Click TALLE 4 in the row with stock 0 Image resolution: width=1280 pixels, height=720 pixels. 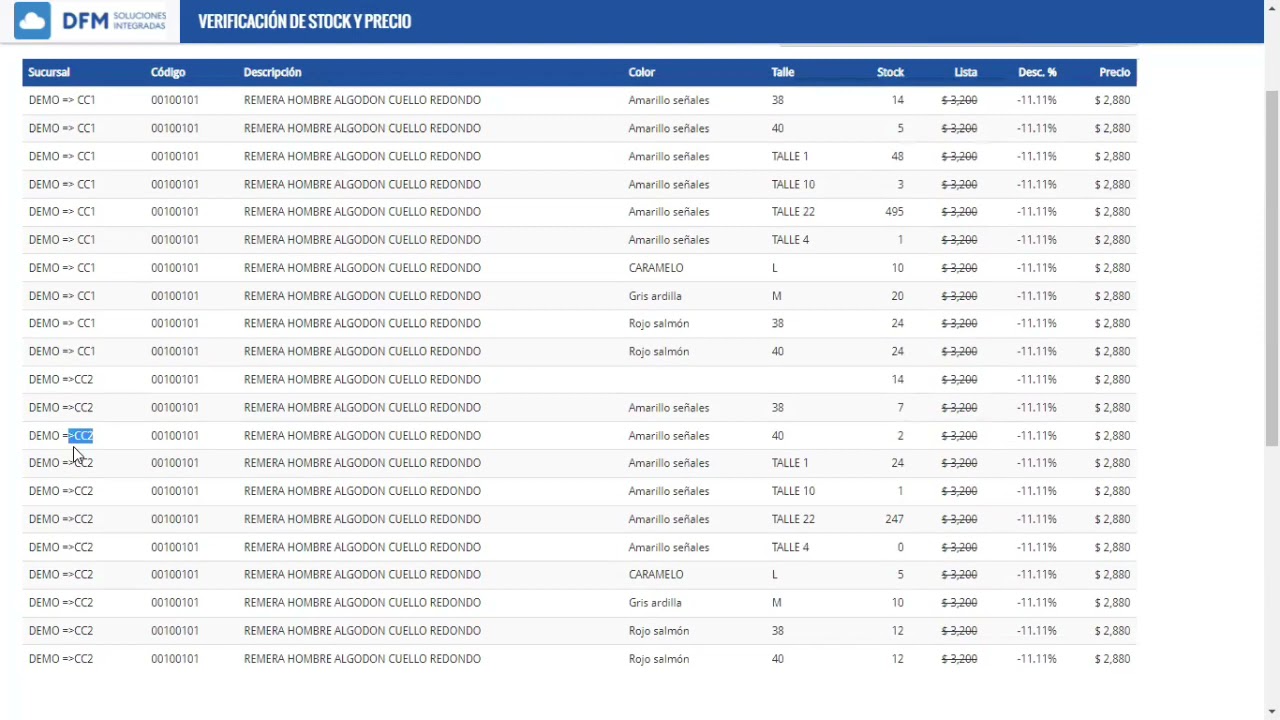790,547
